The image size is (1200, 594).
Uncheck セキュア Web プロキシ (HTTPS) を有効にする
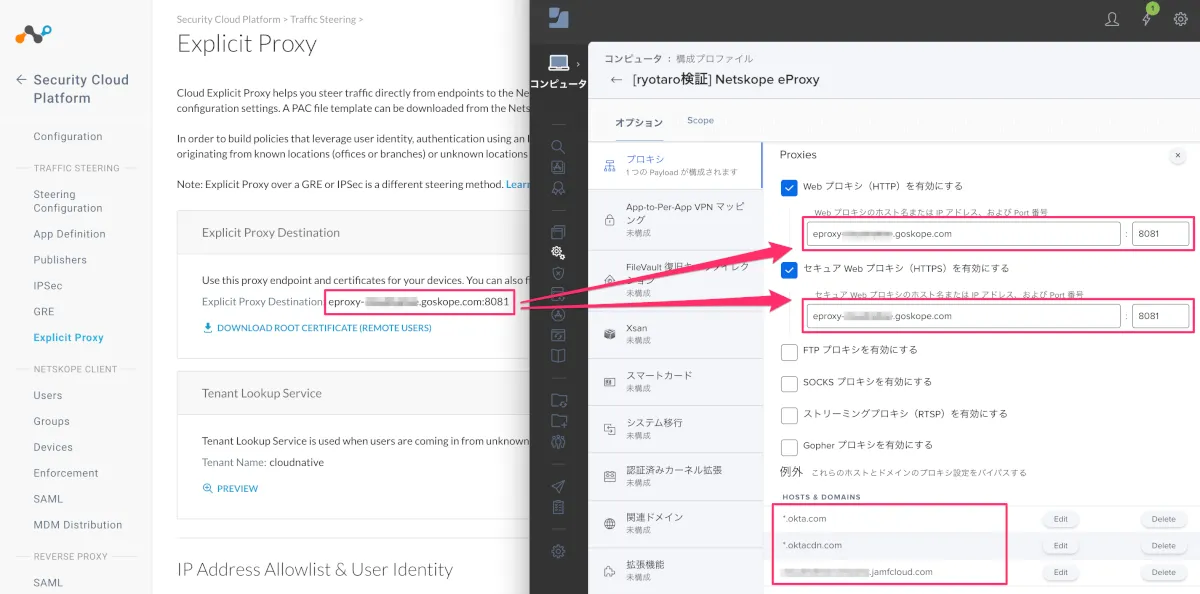point(789,268)
